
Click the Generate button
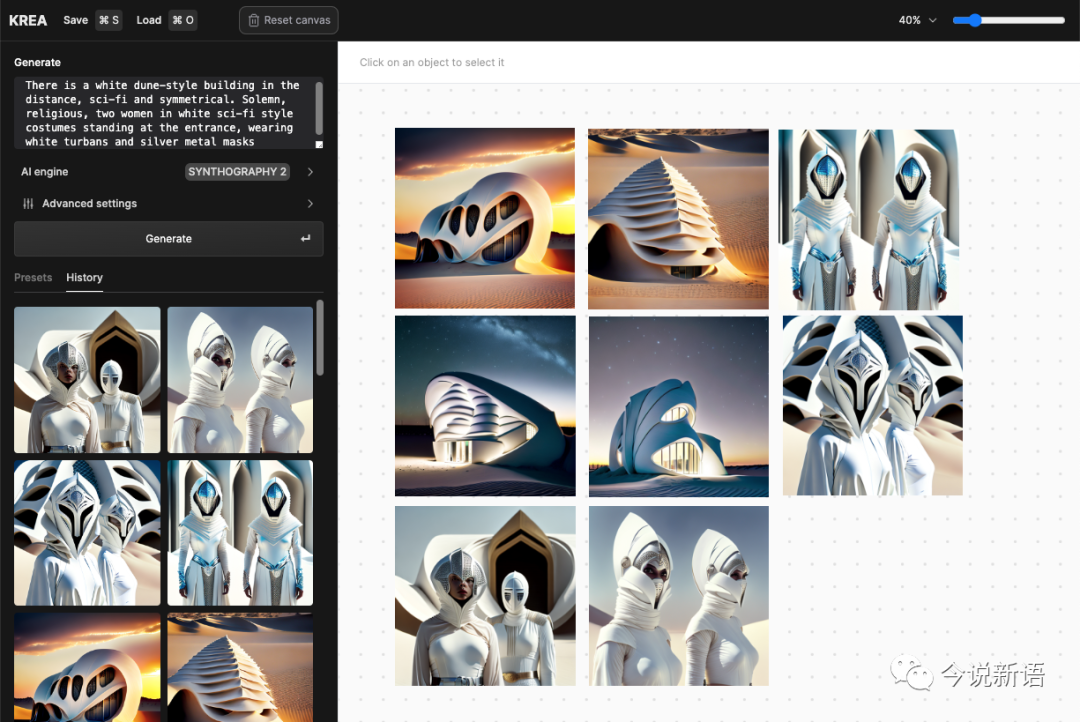169,238
